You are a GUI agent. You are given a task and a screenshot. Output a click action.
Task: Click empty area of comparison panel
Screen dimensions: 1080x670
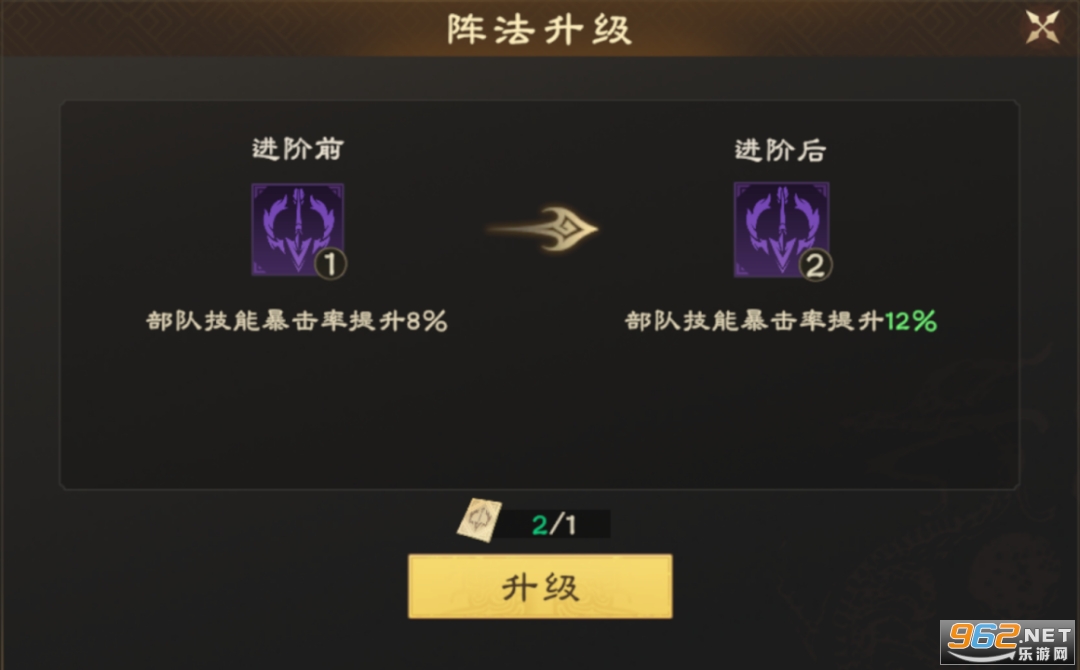point(540,413)
